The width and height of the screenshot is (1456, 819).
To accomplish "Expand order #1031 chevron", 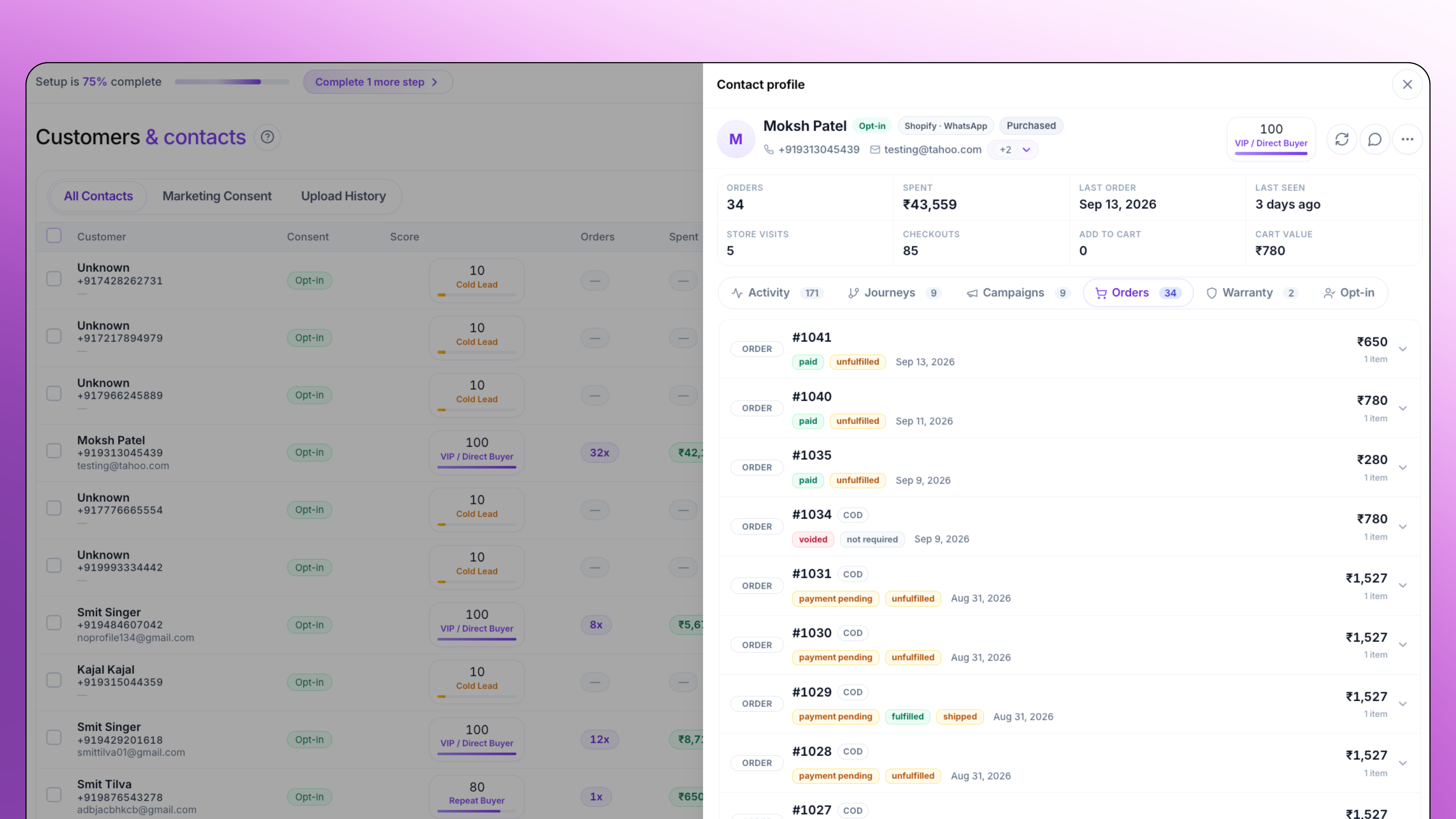I will pos(1403,586).
